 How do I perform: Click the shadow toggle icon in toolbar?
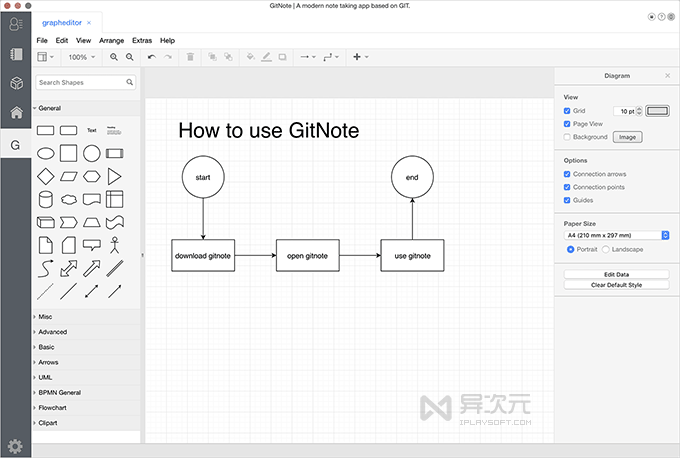[282, 57]
